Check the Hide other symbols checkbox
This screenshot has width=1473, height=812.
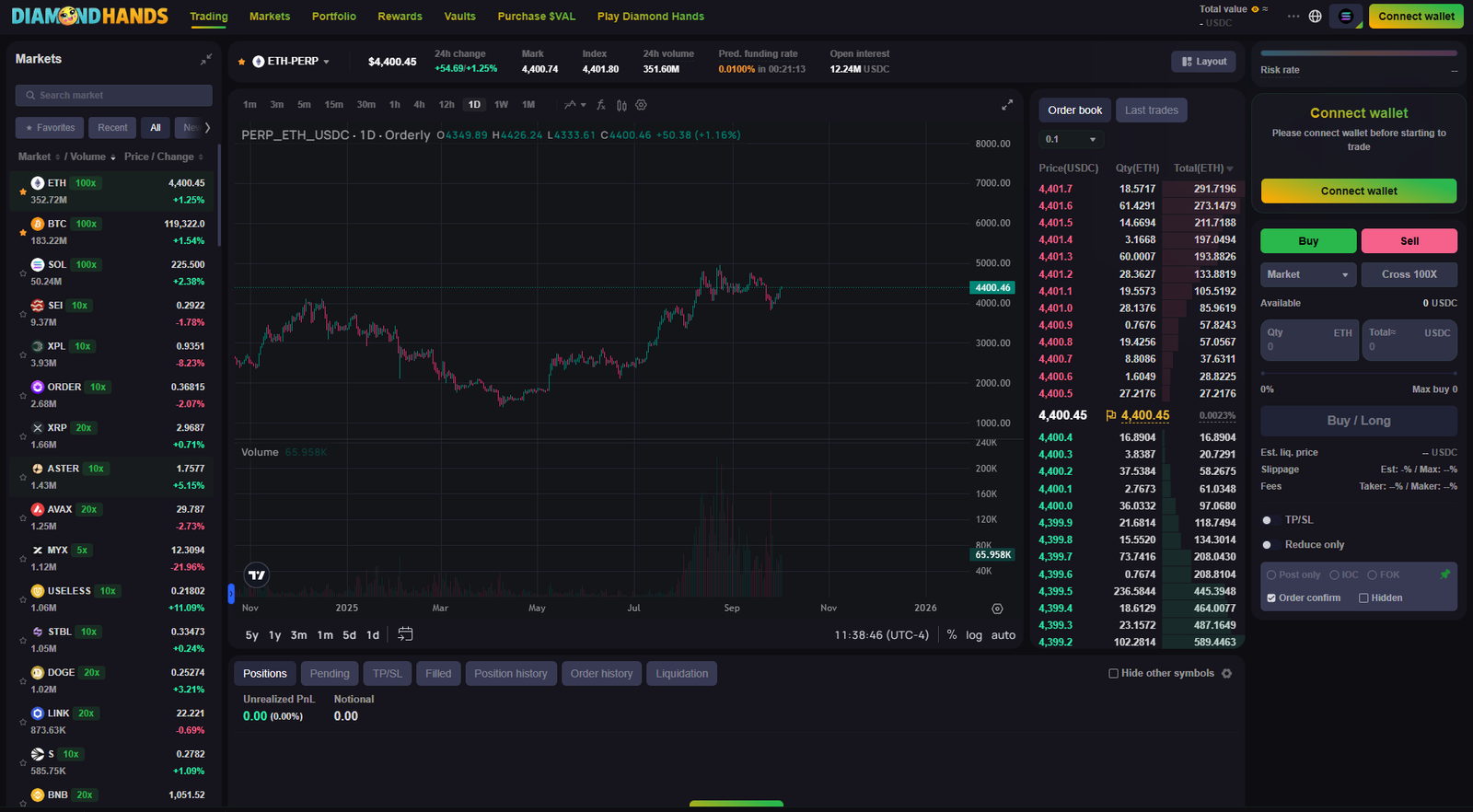click(x=1113, y=674)
